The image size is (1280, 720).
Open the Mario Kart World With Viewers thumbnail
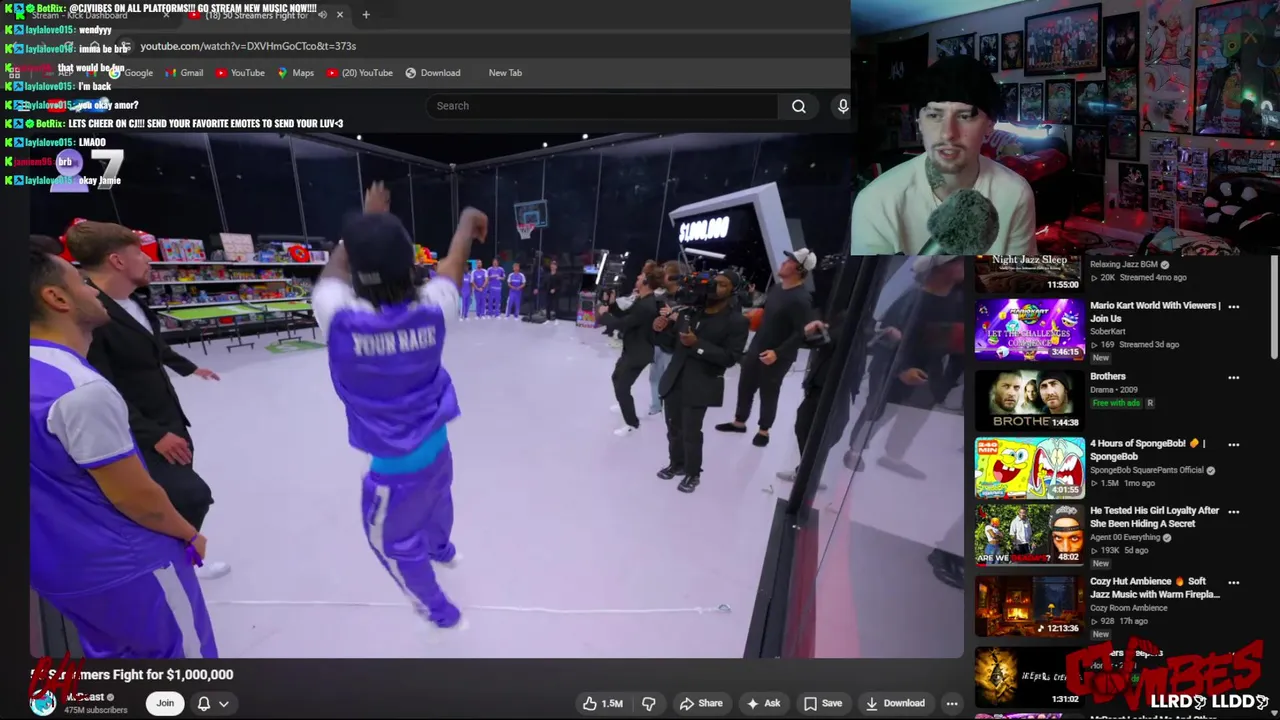[x=1029, y=330]
